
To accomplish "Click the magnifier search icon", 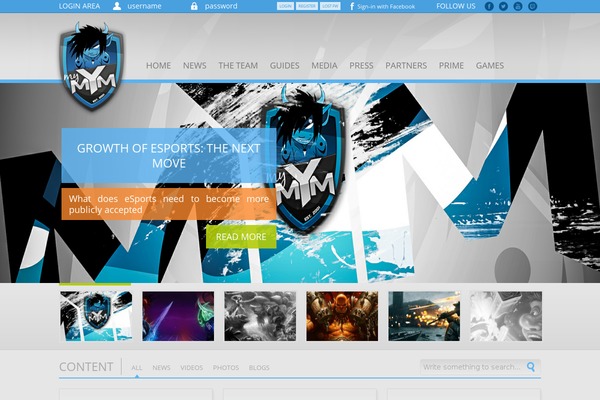I will pyautogui.click(x=531, y=367).
